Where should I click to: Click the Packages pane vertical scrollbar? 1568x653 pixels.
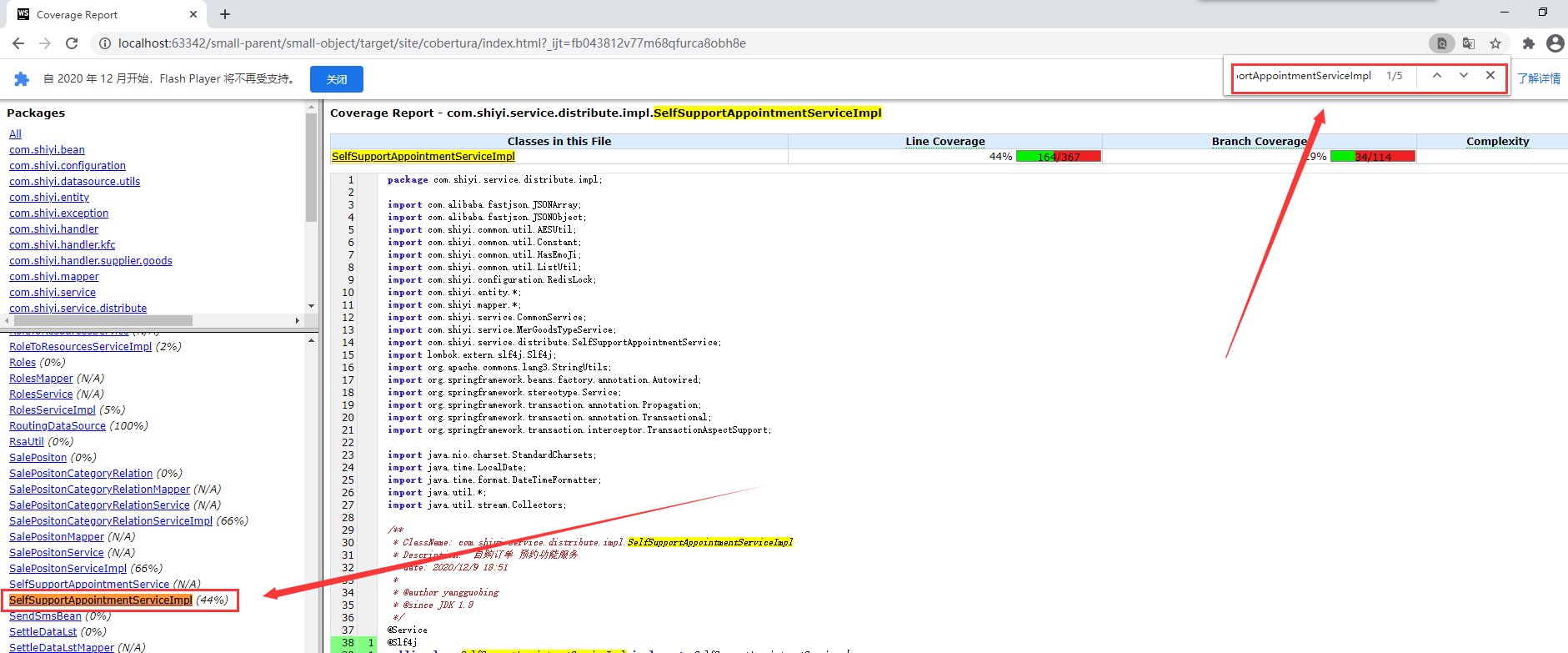click(x=311, y=167)
